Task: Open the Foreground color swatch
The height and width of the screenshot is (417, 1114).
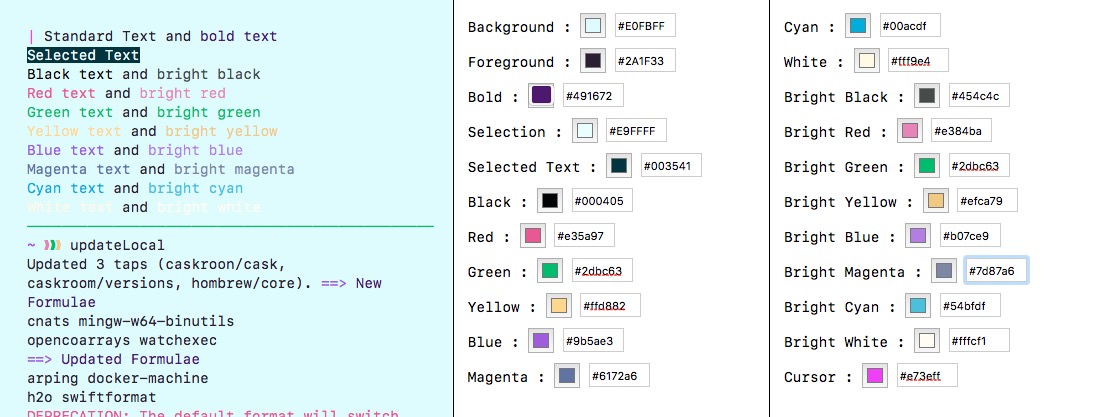Action: (593, 61)
